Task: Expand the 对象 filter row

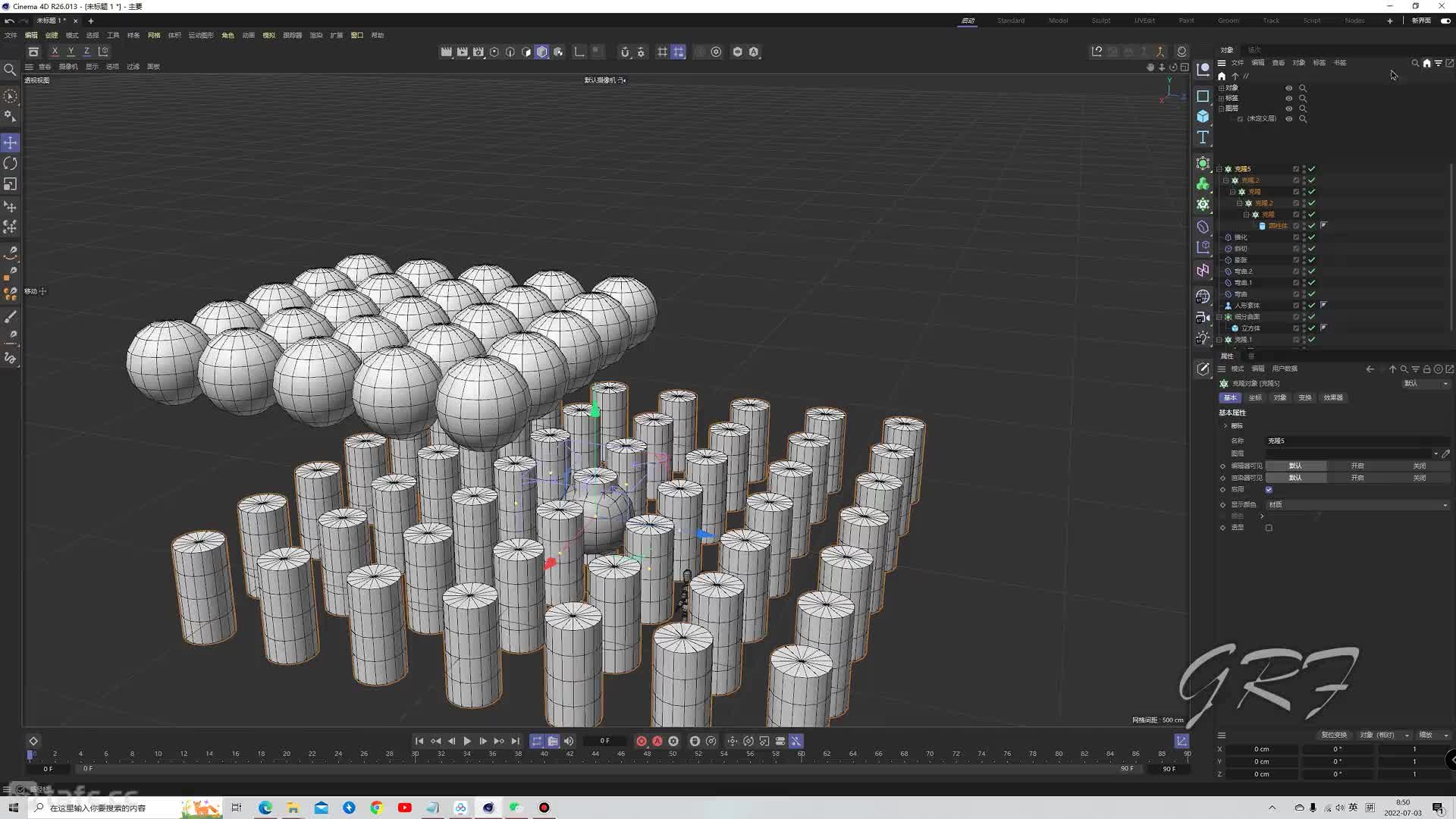Action: click(1221, 88)
